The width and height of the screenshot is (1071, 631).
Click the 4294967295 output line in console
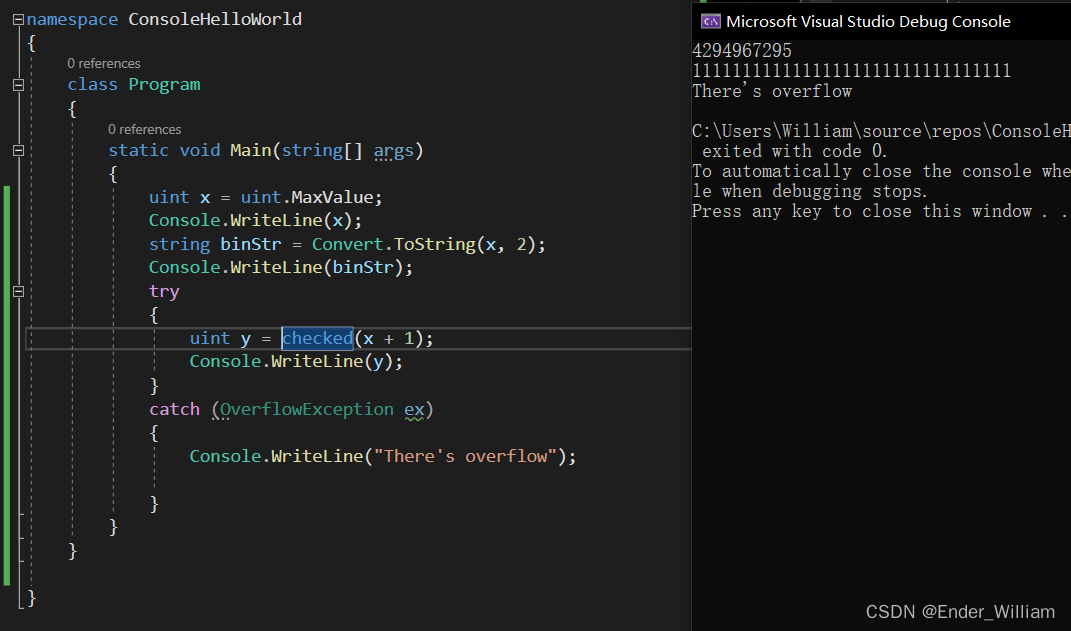[x=741, y=51]
